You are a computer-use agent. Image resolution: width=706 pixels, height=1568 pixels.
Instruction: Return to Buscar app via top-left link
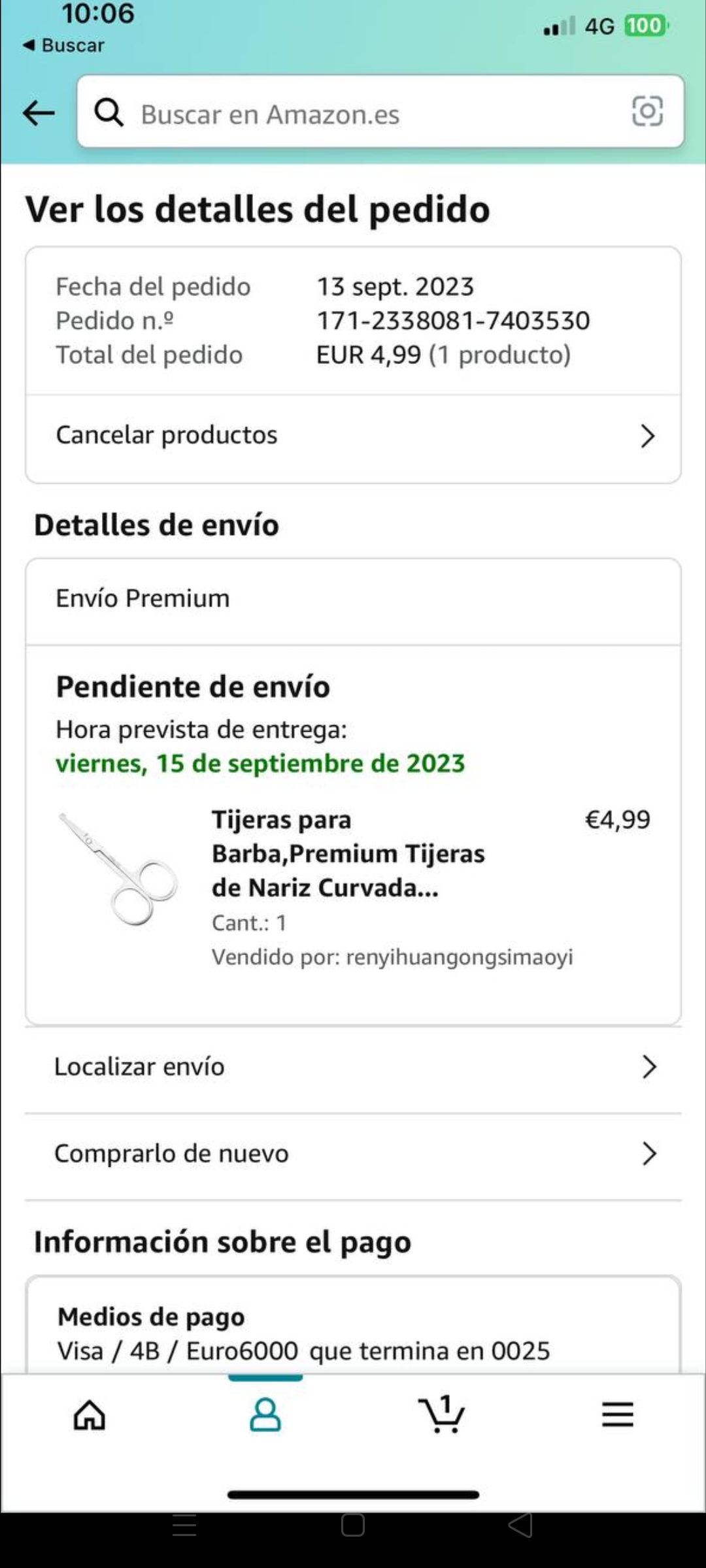coord(63,45)
